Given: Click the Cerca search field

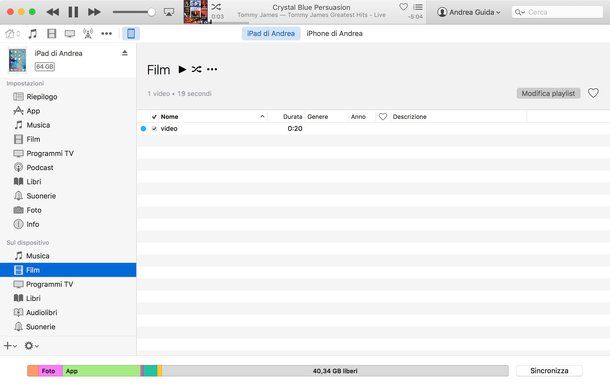Looking at the screenshot, I should tap(557, 12).
